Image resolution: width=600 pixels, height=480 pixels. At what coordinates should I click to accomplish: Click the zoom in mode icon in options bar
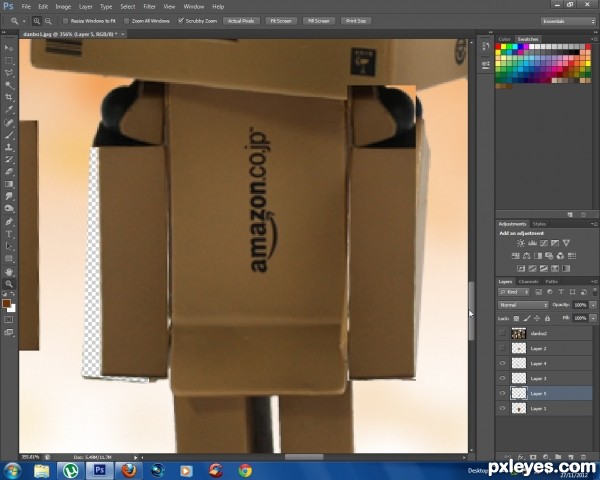point(37,21)
